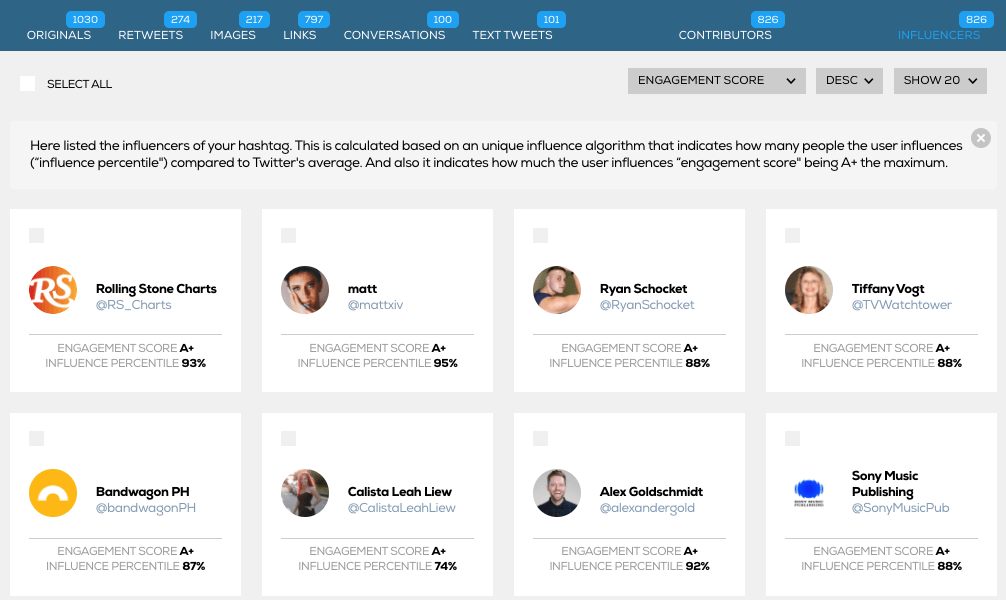Click Calista Leah Liew's profile avatar
Screen dimensions: 1006x600
coord(305,493)
